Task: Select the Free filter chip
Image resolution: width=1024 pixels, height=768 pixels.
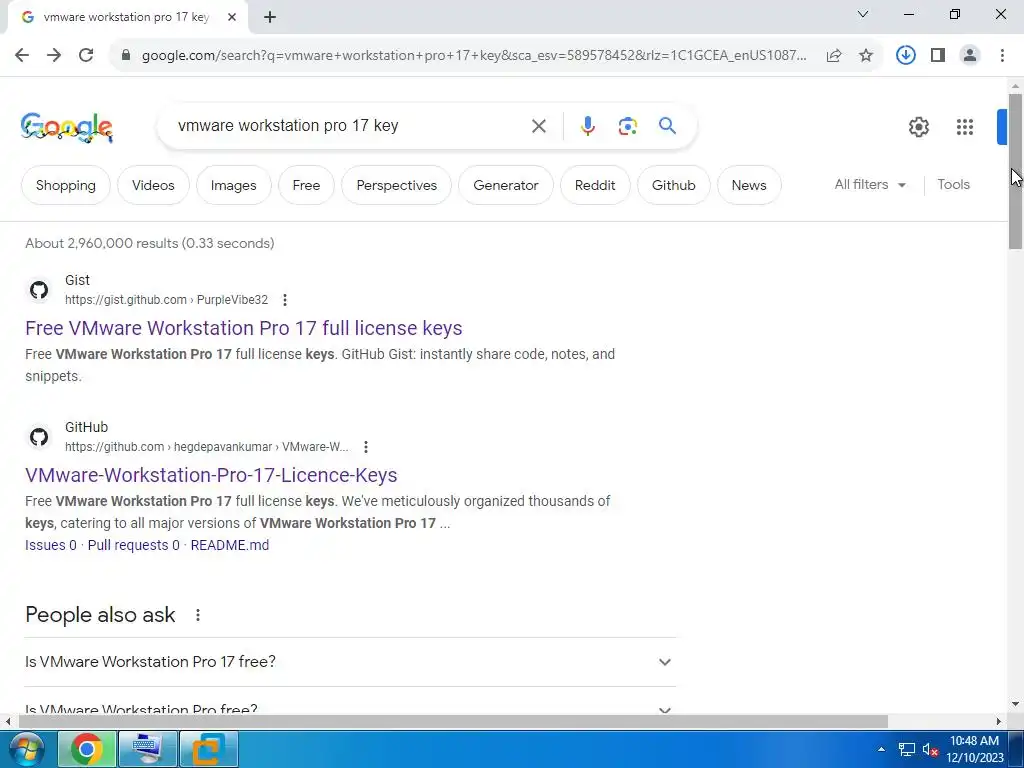Action: click(306, 185)
